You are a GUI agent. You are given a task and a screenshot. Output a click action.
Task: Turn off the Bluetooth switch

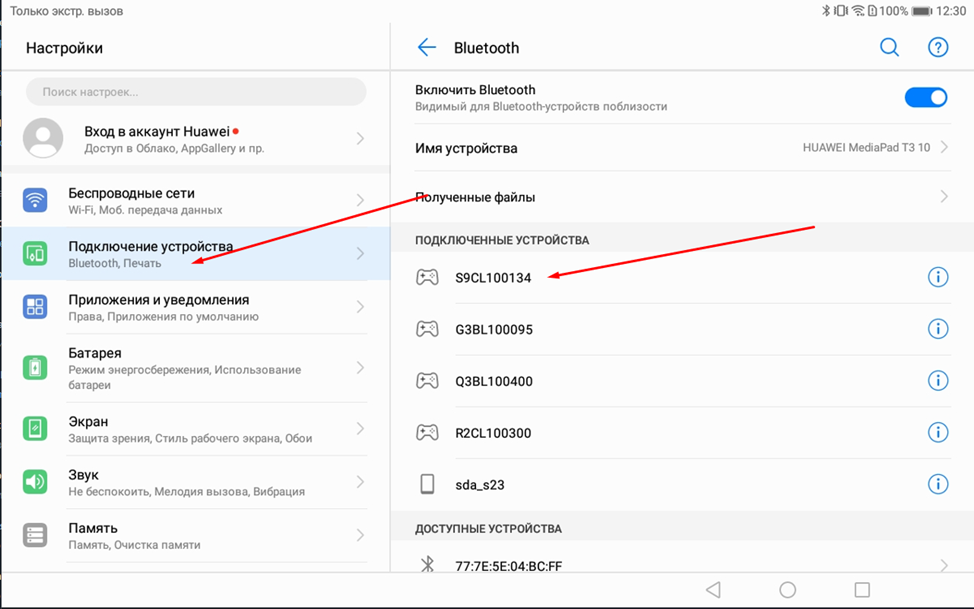926,98
